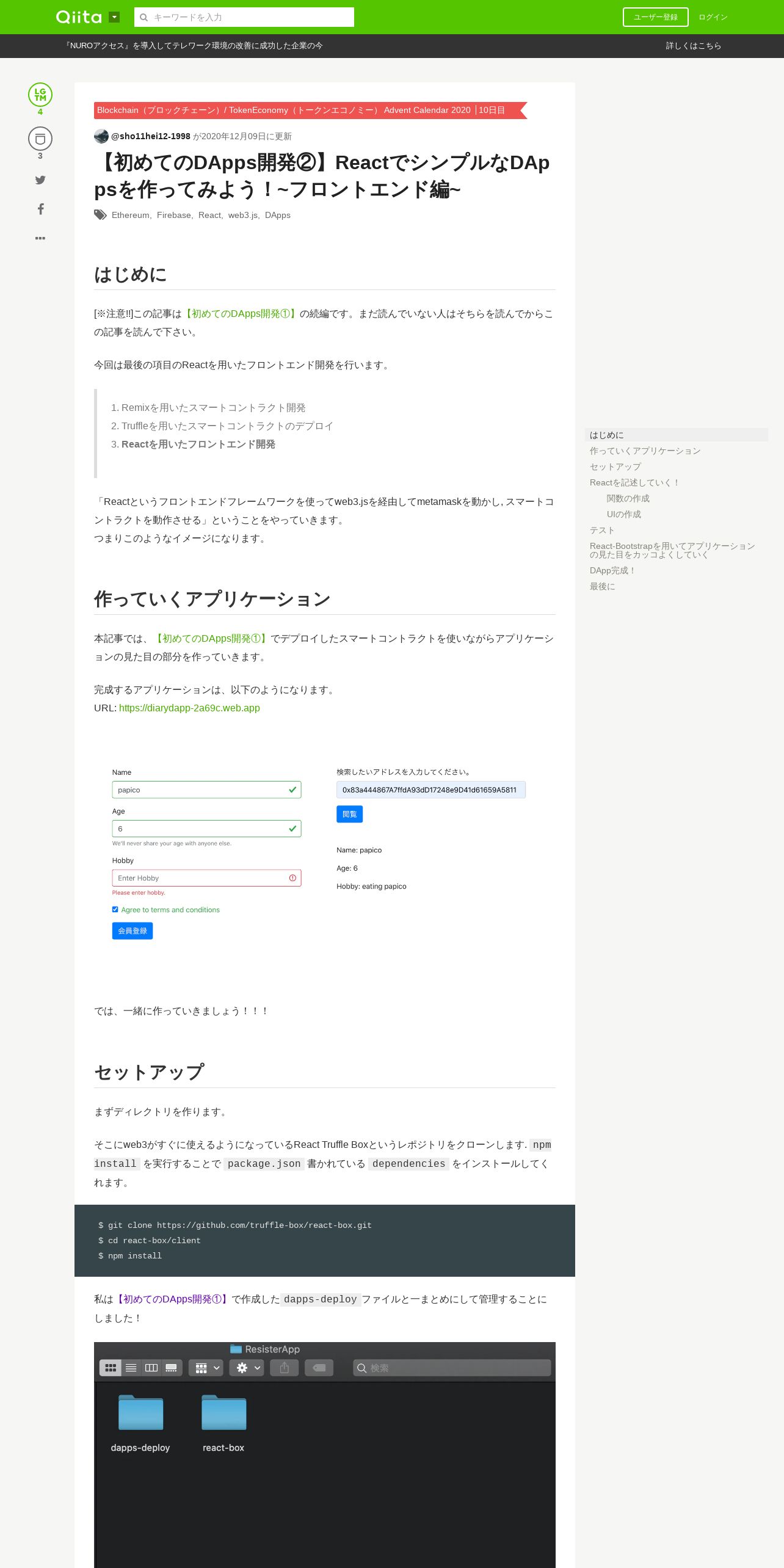Open 初めてのDApps開発① link in intro paragraph
Image resolution: width=784 pixels, height=1568 pixels.
tap(241, 314)
